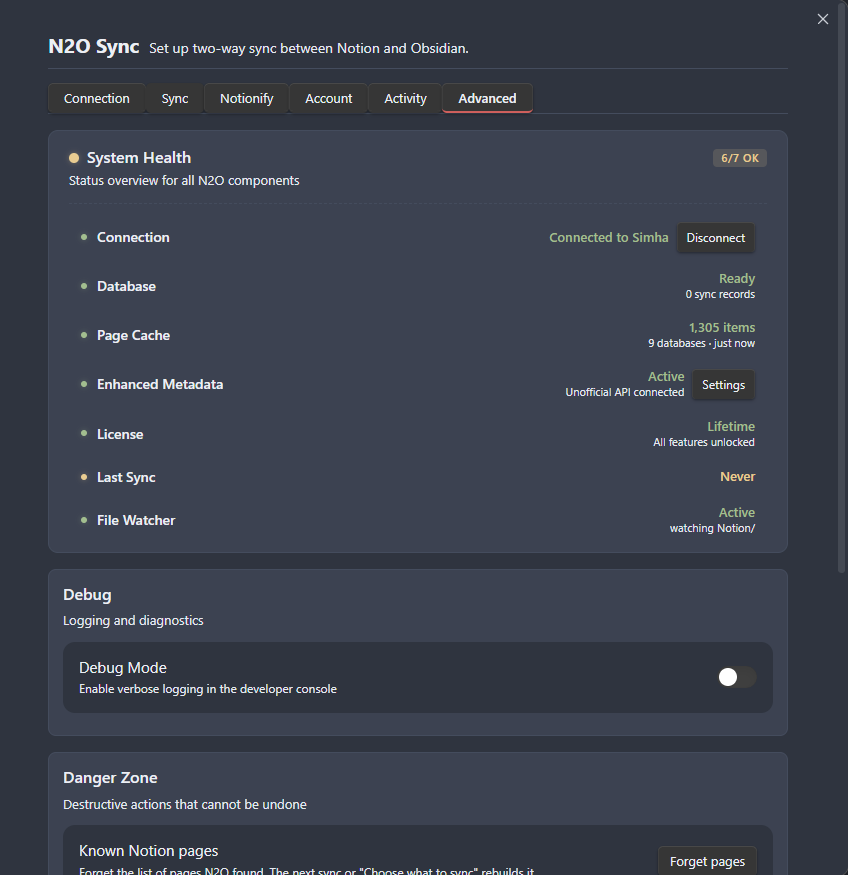Click the 'Known Notion pages' label
Screen dimensions: 848x875
pos(148,851)
